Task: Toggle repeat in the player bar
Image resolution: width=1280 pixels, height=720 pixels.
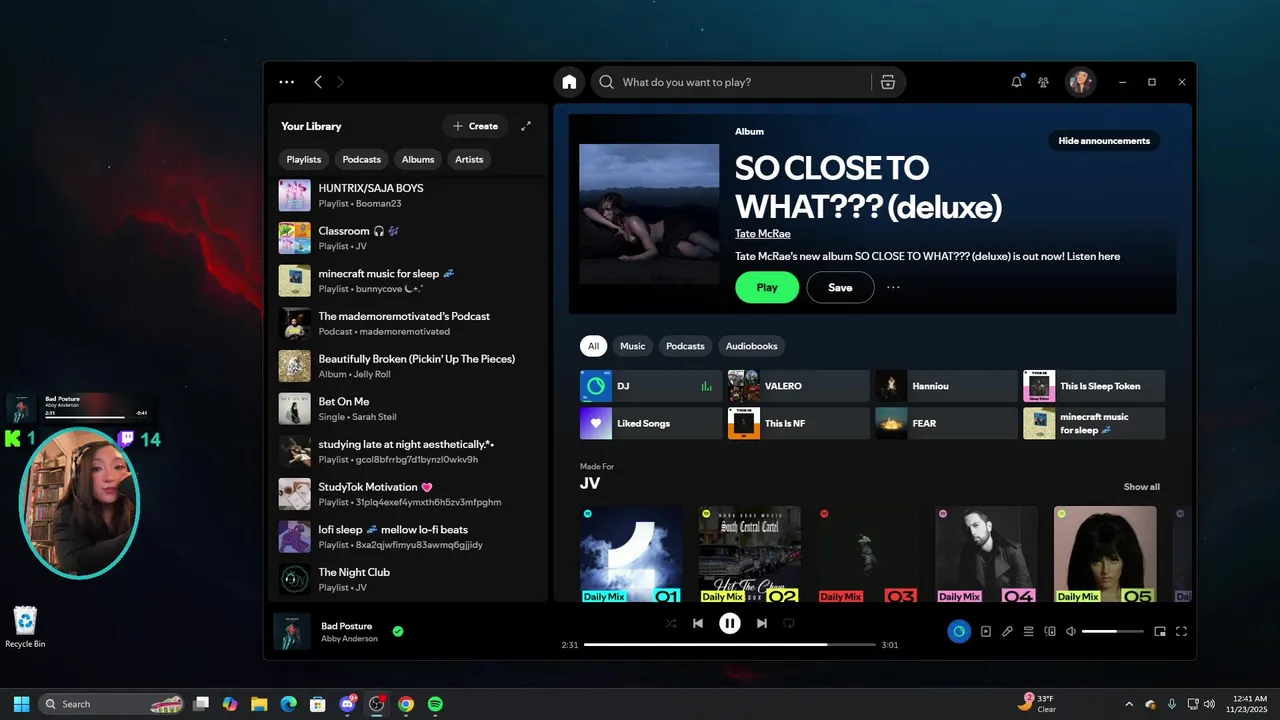Action: pos(788,623)
